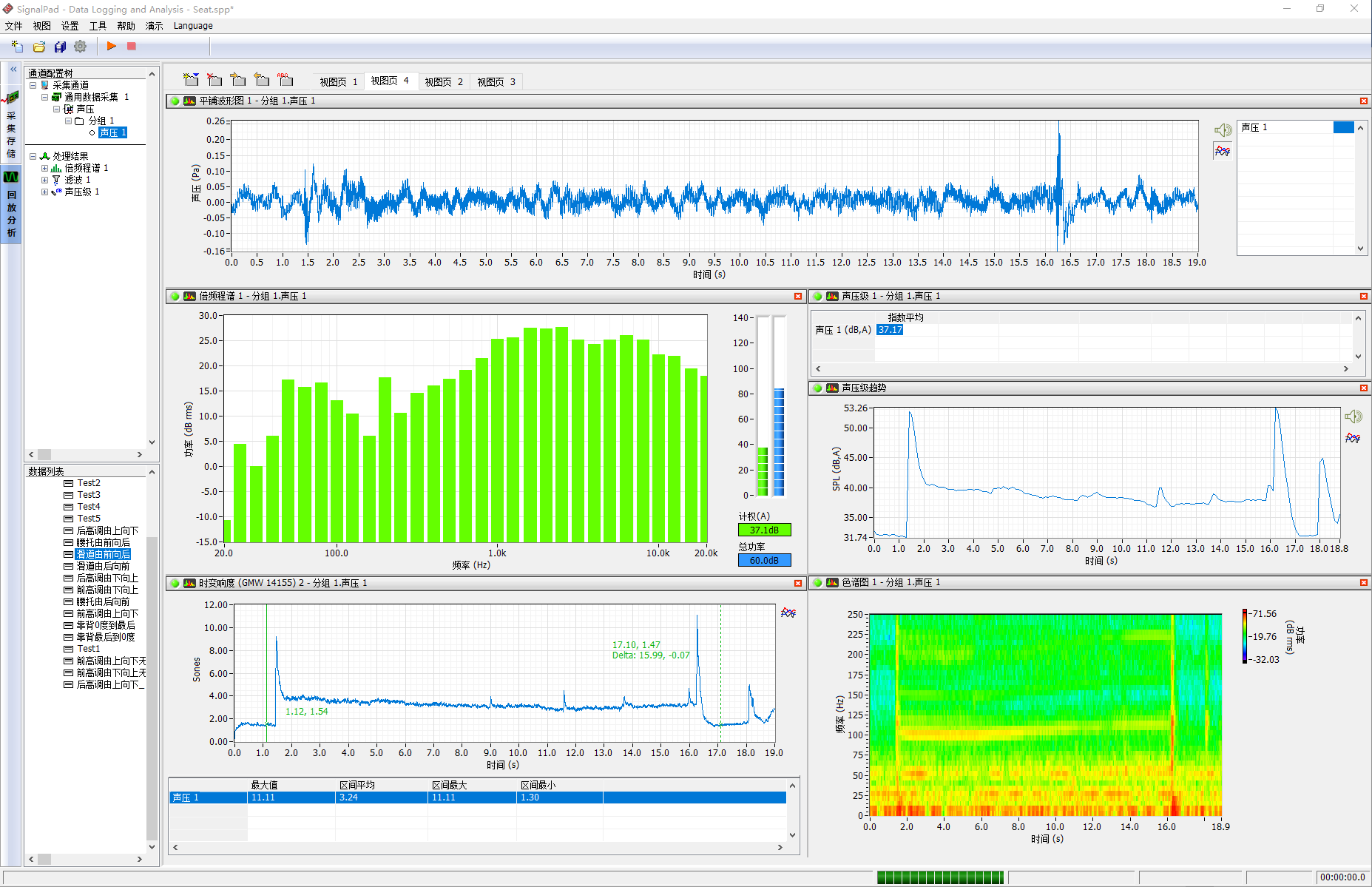Toggle green status light of 声压级趋势 panel

(818, 388)
